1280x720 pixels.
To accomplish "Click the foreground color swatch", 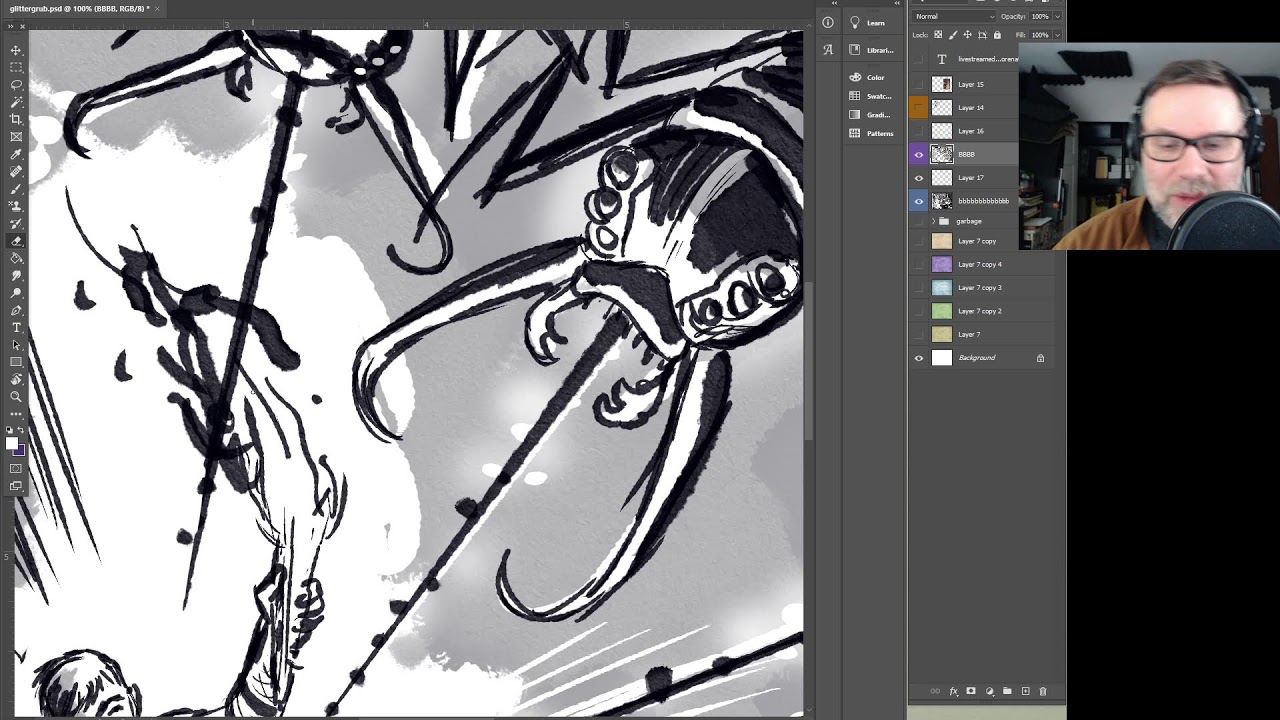I will click(x=12, y=443).
